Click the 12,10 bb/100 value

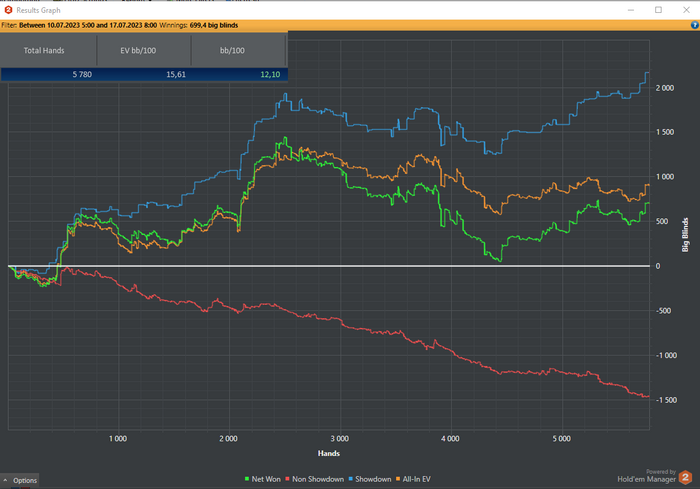pos(270,75)
